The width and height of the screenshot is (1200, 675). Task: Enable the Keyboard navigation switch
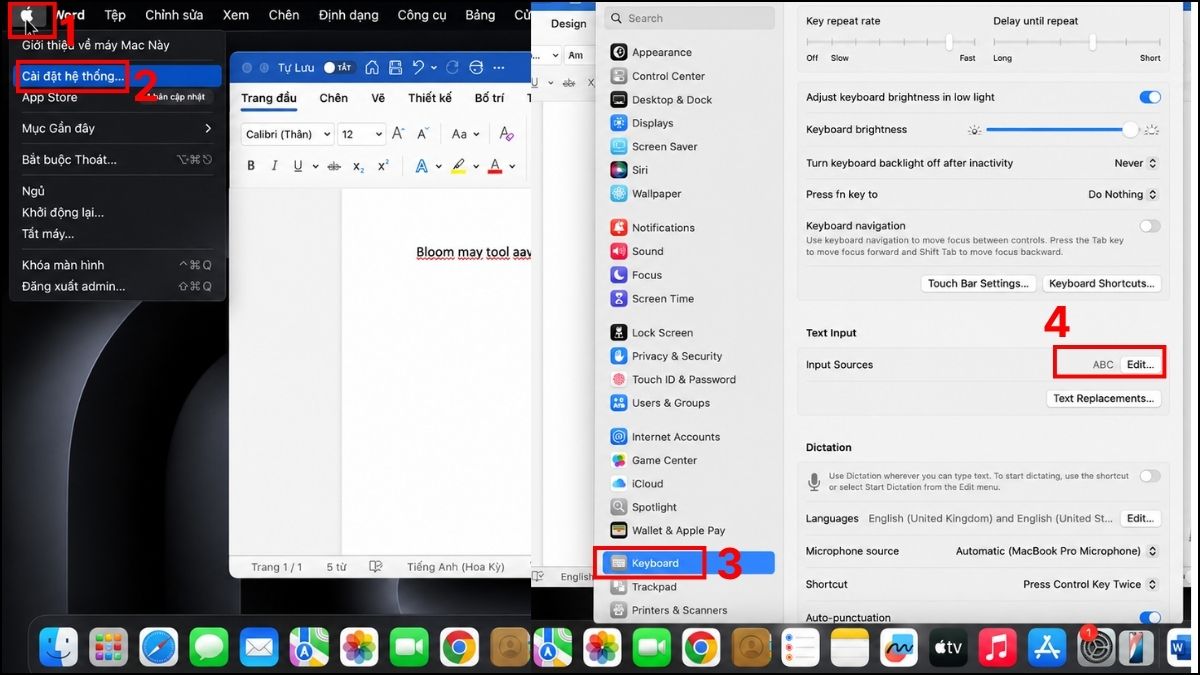(1150, 226)
